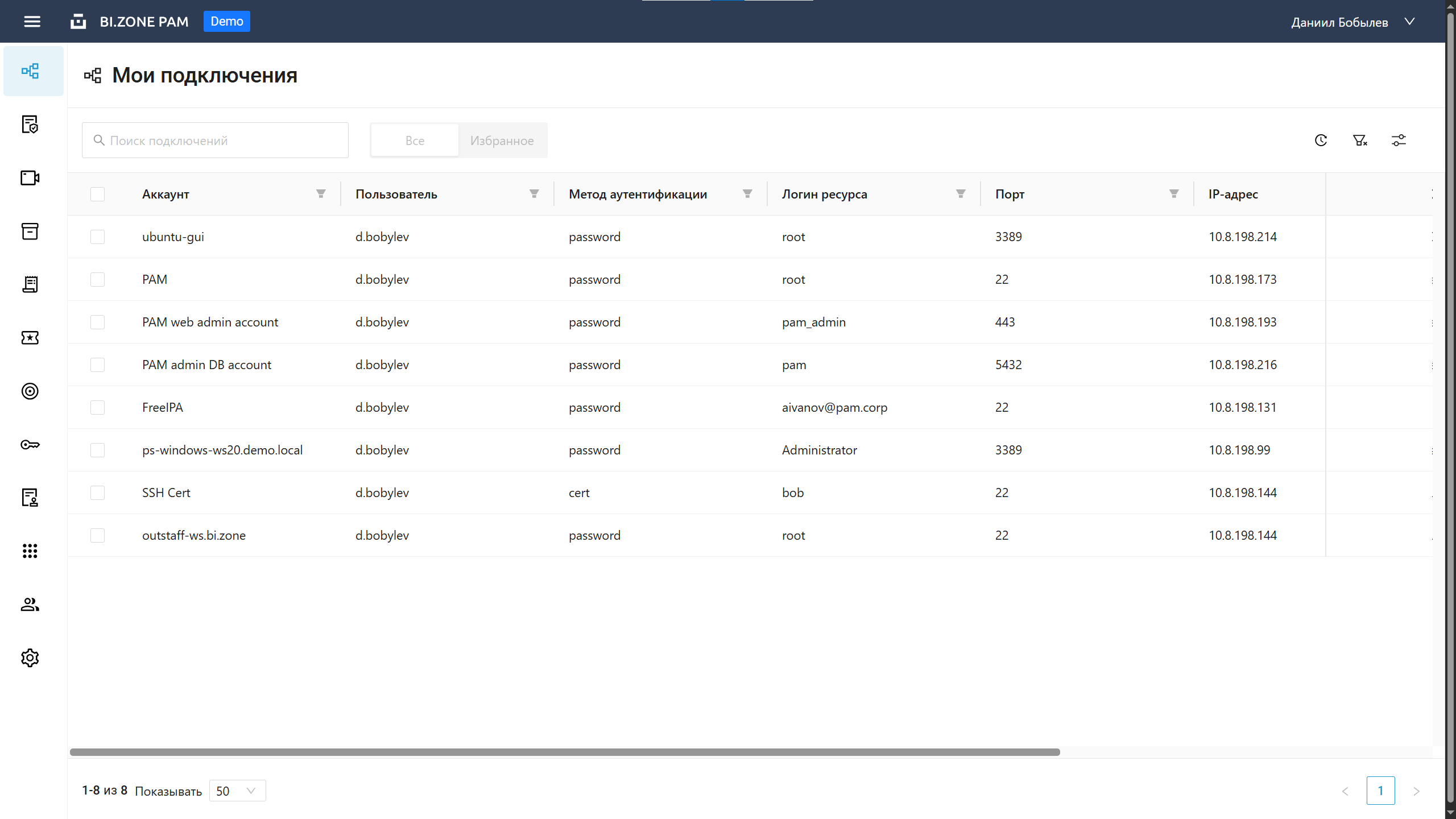Select the Все tab
1456x819 pixels.
click(415, 140)
